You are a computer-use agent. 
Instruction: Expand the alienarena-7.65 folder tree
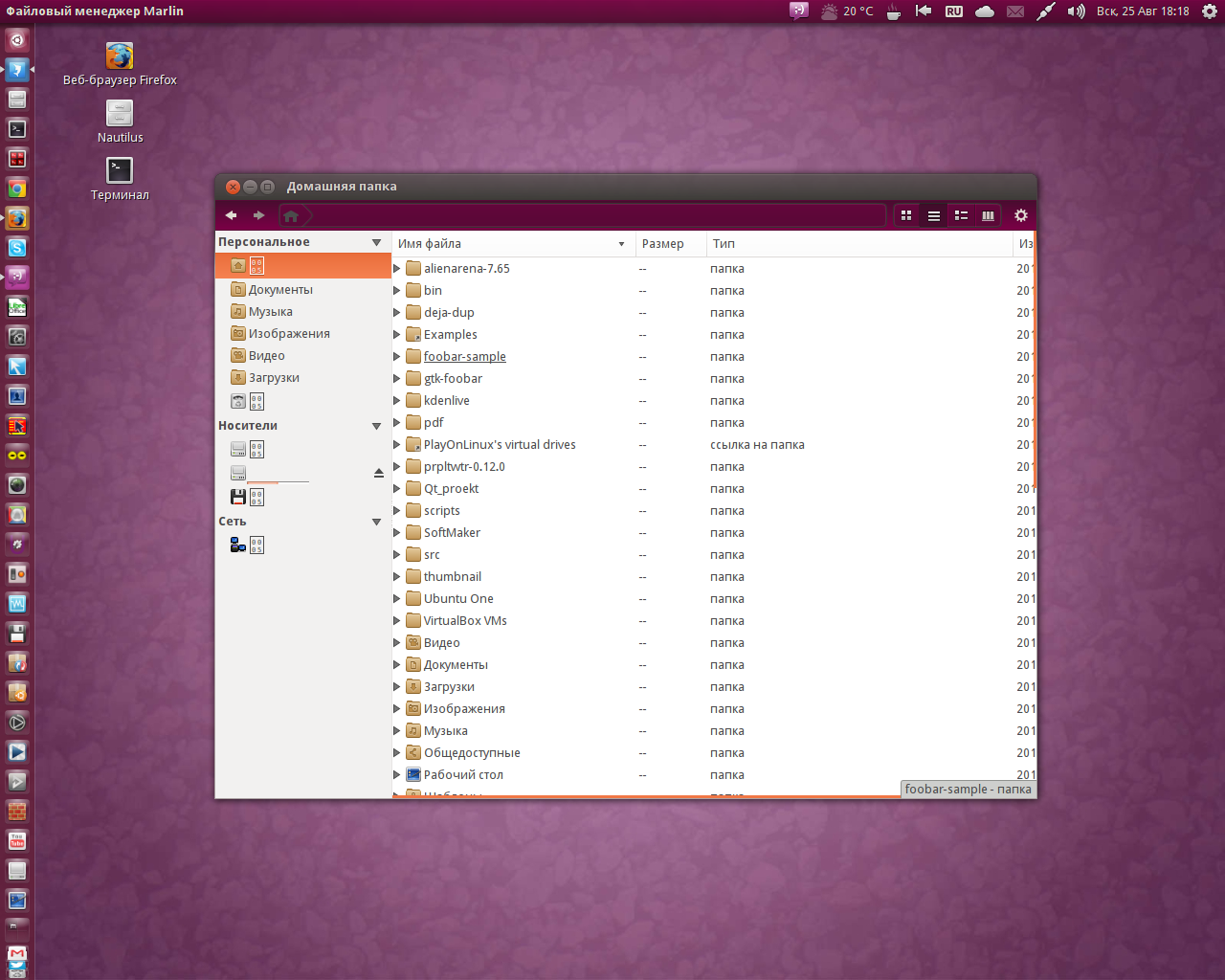click(x=397, y=269)
